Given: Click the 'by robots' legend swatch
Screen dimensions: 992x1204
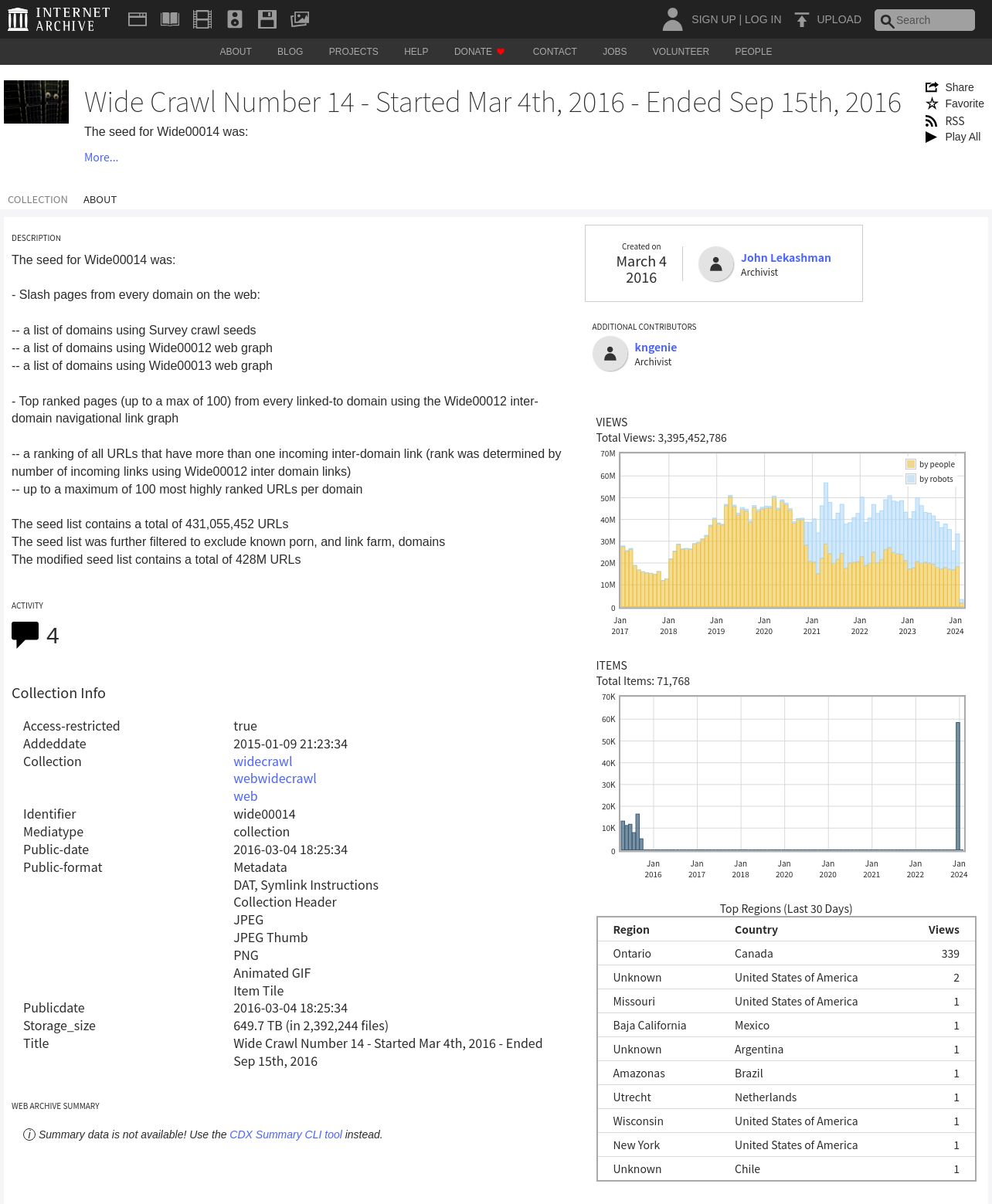Looking at the screenshot, I should (911, 479).
